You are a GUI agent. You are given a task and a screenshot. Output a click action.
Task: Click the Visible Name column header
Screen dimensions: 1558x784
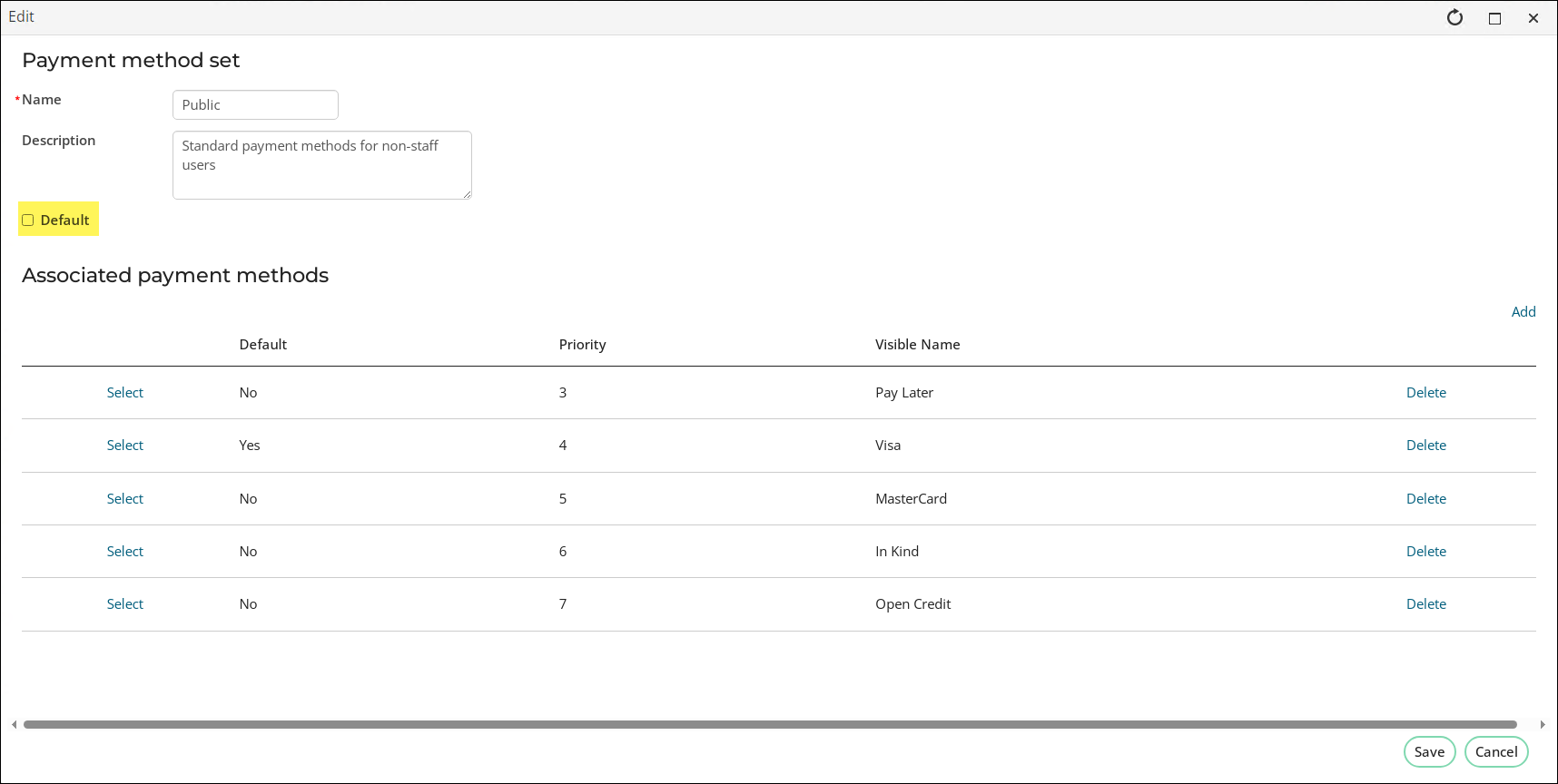click(x=917, y=344)
